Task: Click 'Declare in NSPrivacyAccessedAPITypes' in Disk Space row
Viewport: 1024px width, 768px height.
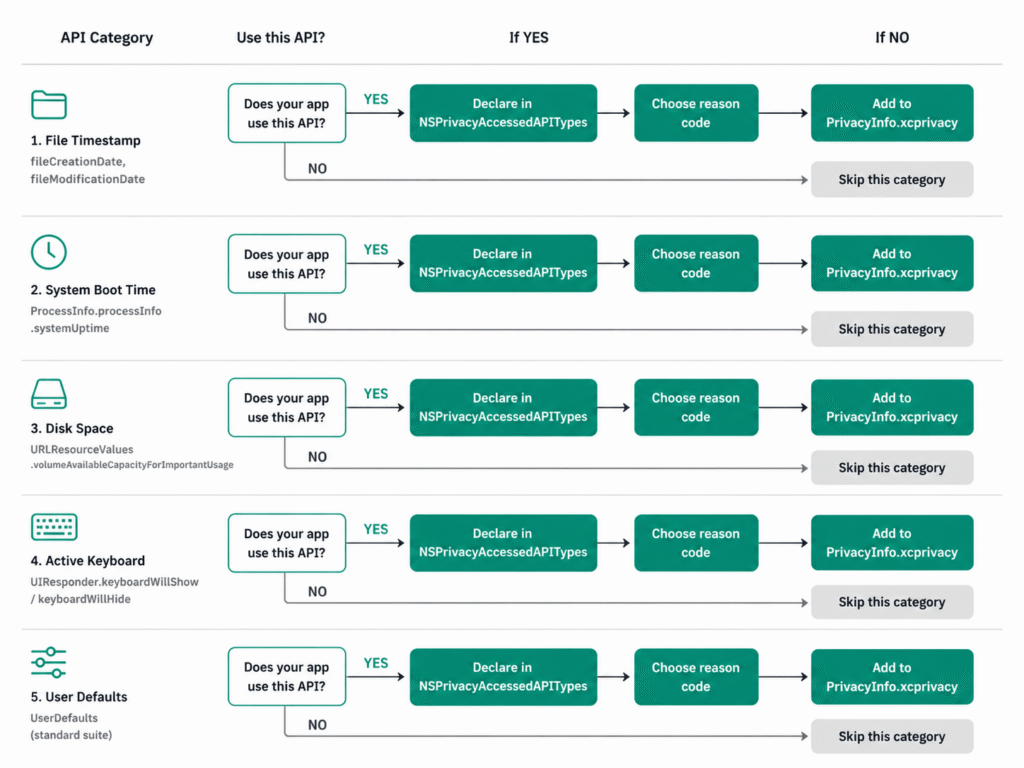Action: 503,408
